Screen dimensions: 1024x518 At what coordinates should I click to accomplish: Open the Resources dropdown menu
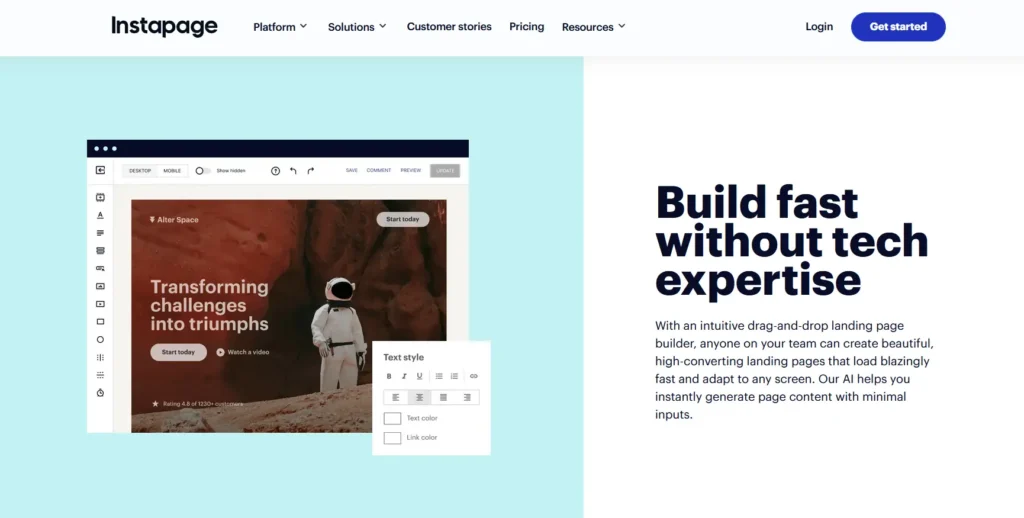(x=593, y=27)
